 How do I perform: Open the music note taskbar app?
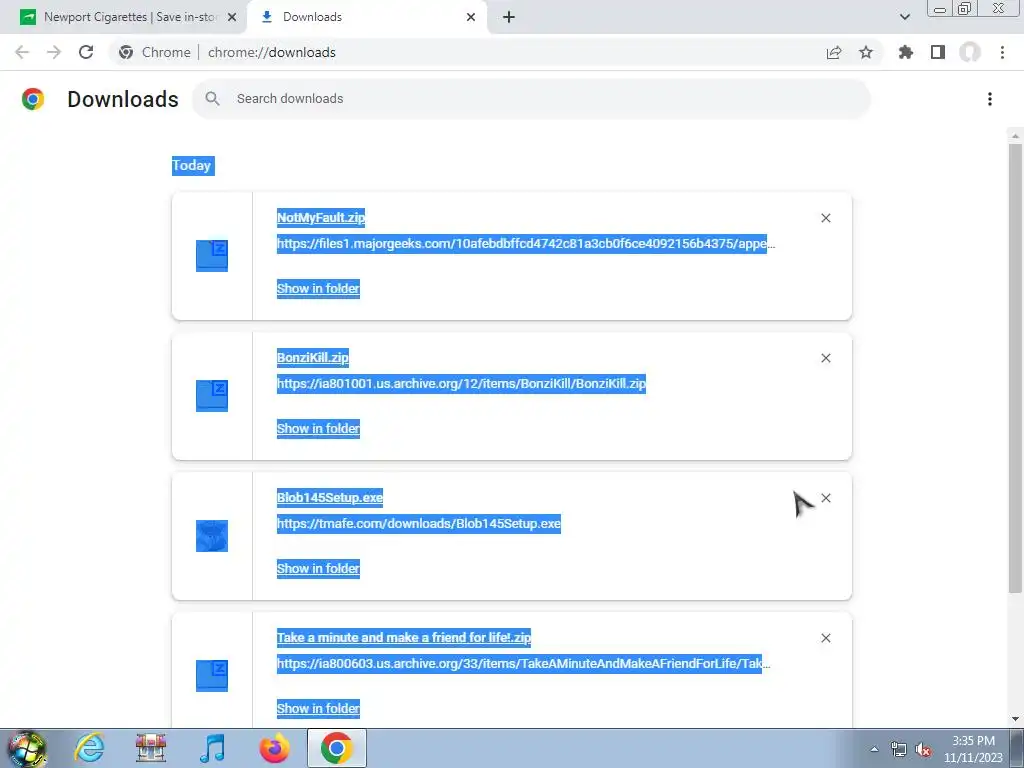212,748
